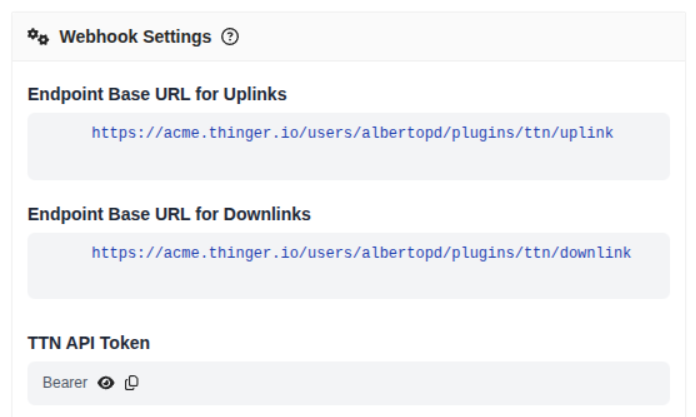The image size is (696, 417).
Task: Click the downlink endpoint URL link
Action: (x=361, y=253)
